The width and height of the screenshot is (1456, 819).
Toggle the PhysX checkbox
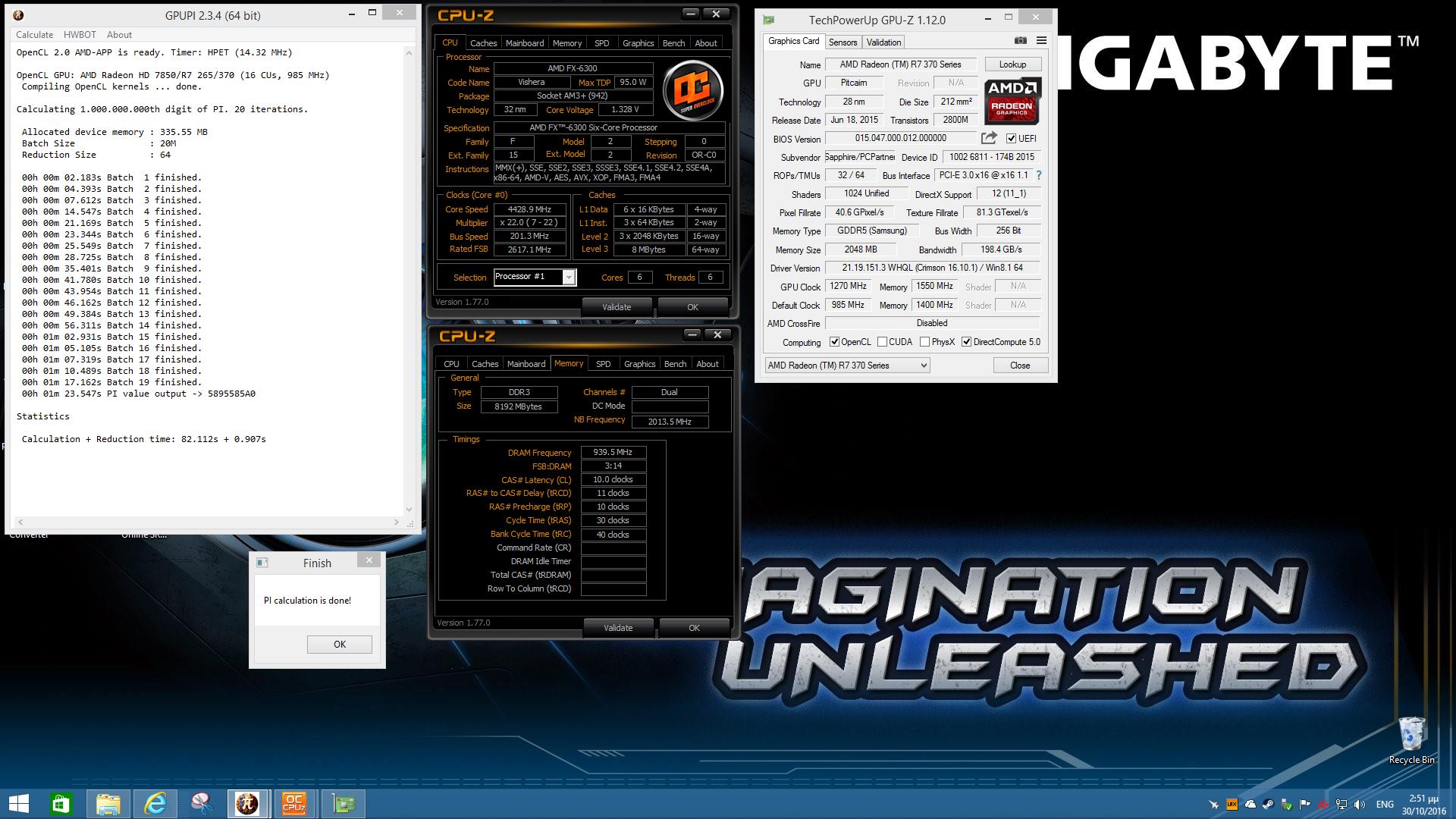click(x=924, y=342)
